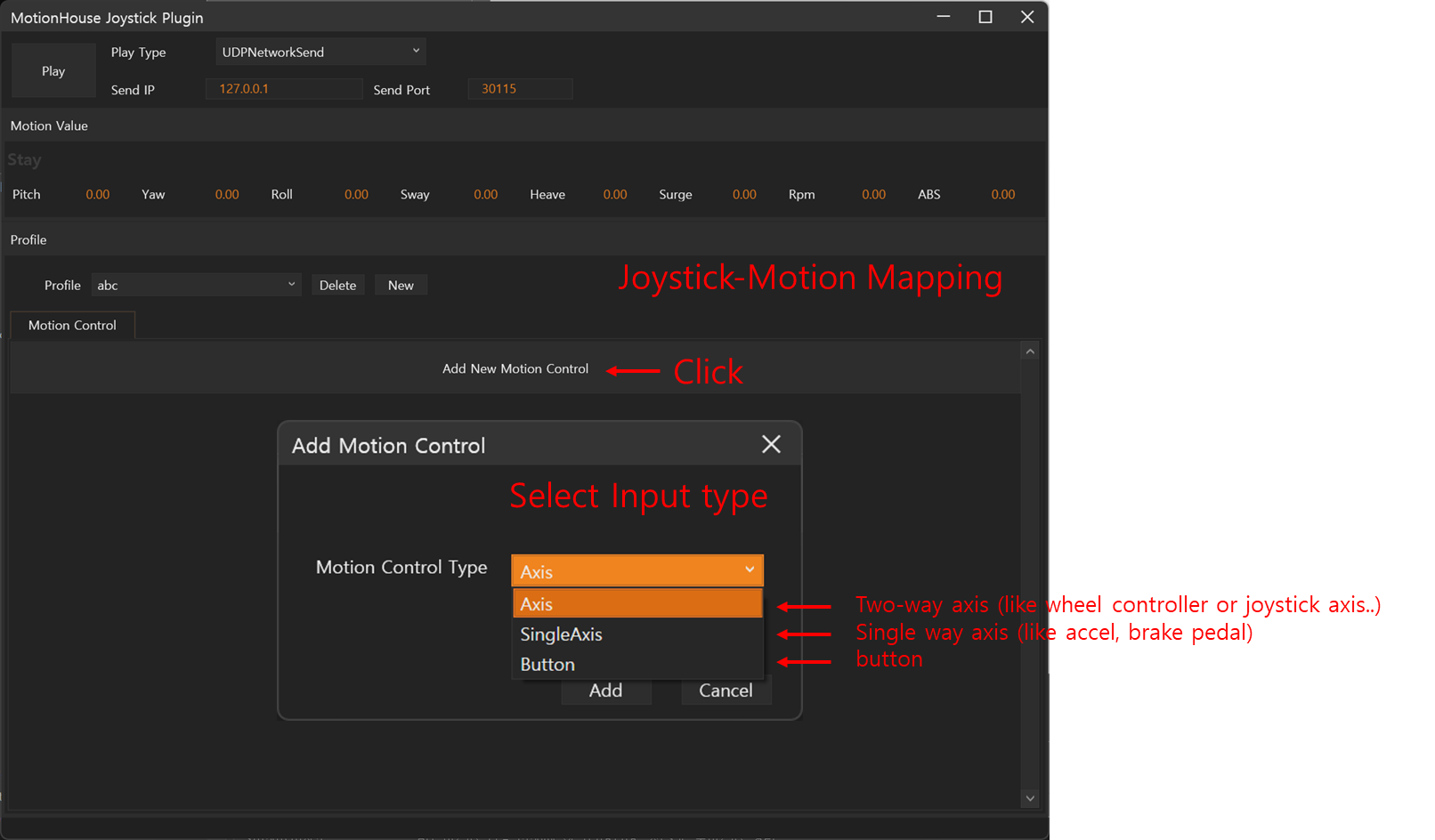Click the Heave value 0.00
Viewport: 1435px width, 840px height.
coord(615,194)
